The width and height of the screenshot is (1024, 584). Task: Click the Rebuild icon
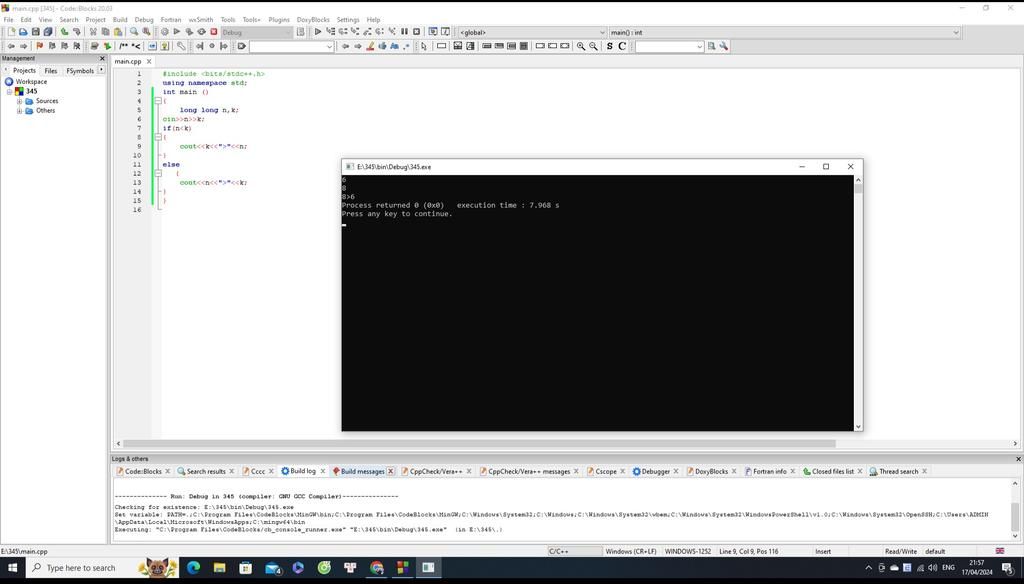(x=201, y=31)
